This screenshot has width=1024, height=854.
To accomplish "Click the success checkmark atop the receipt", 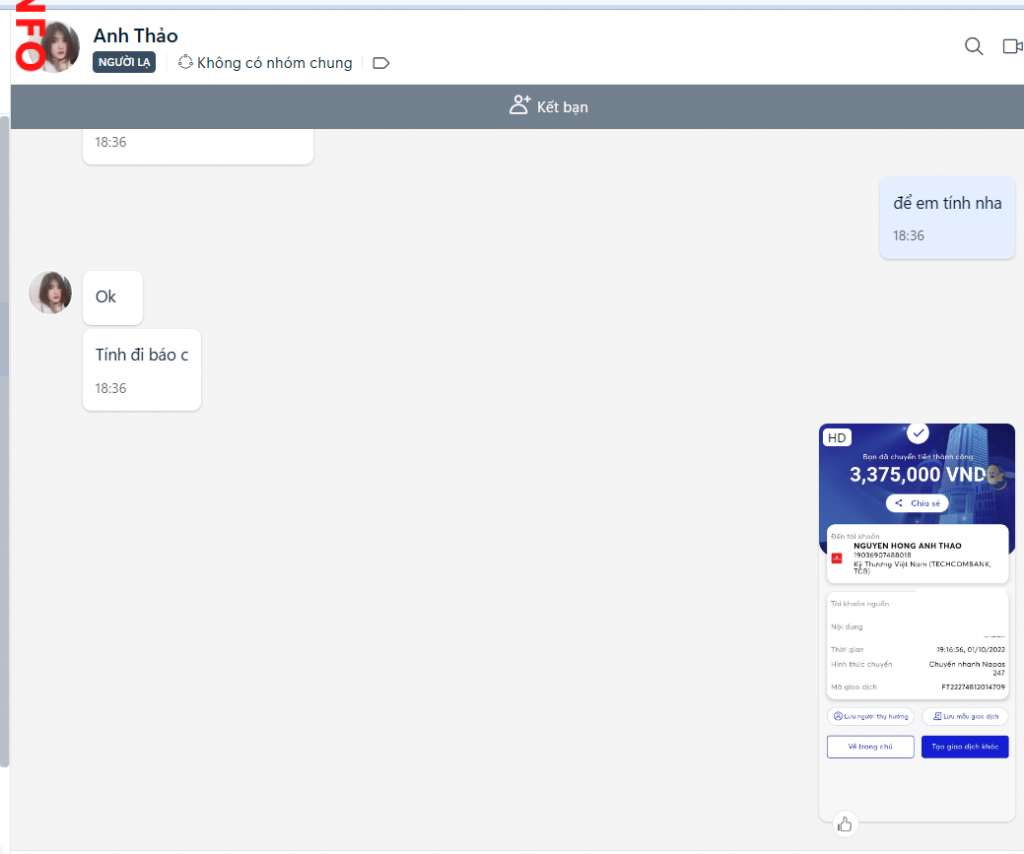I will pos(918,432).
